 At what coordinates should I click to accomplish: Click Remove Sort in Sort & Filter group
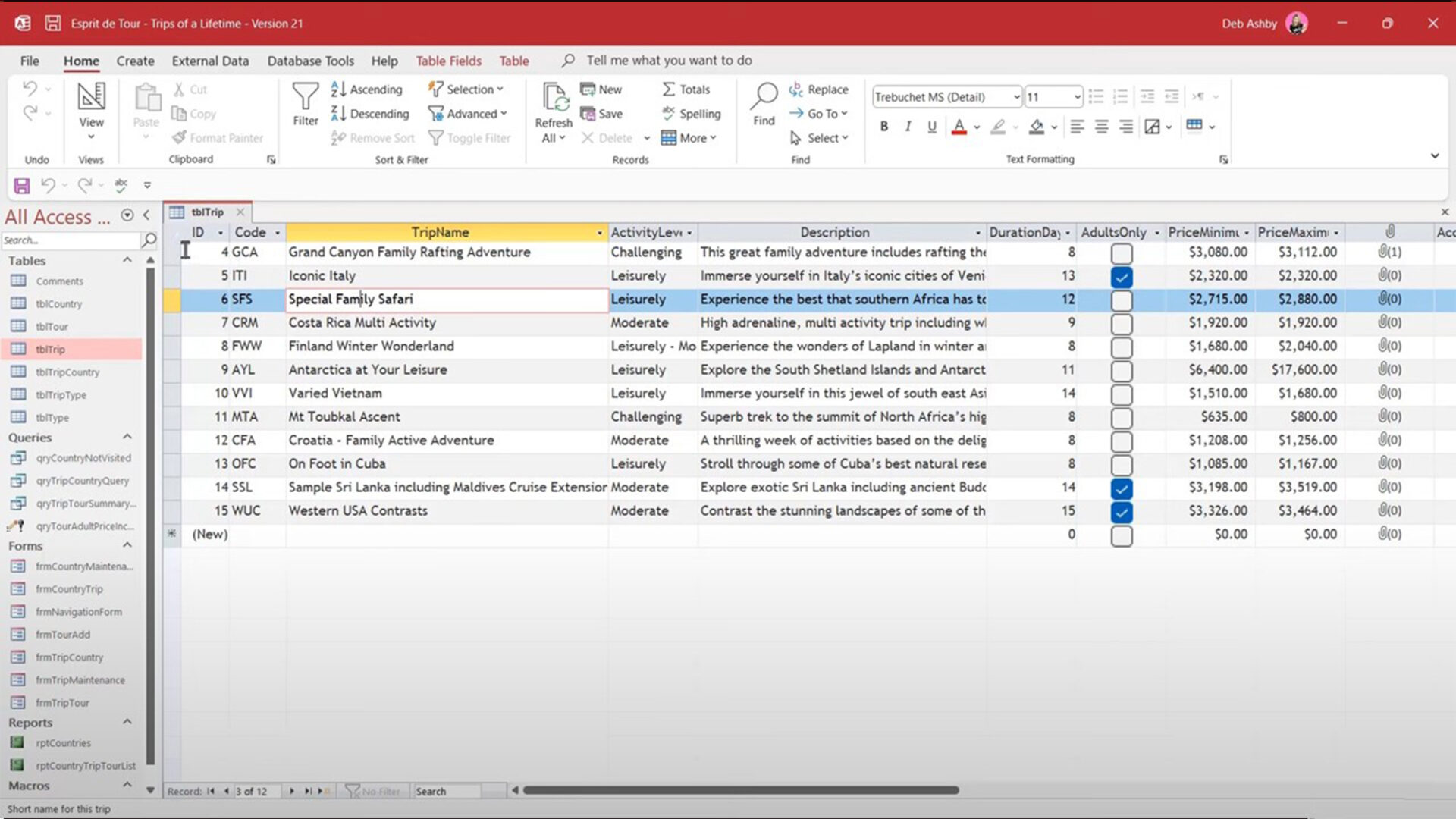point(372,138)
